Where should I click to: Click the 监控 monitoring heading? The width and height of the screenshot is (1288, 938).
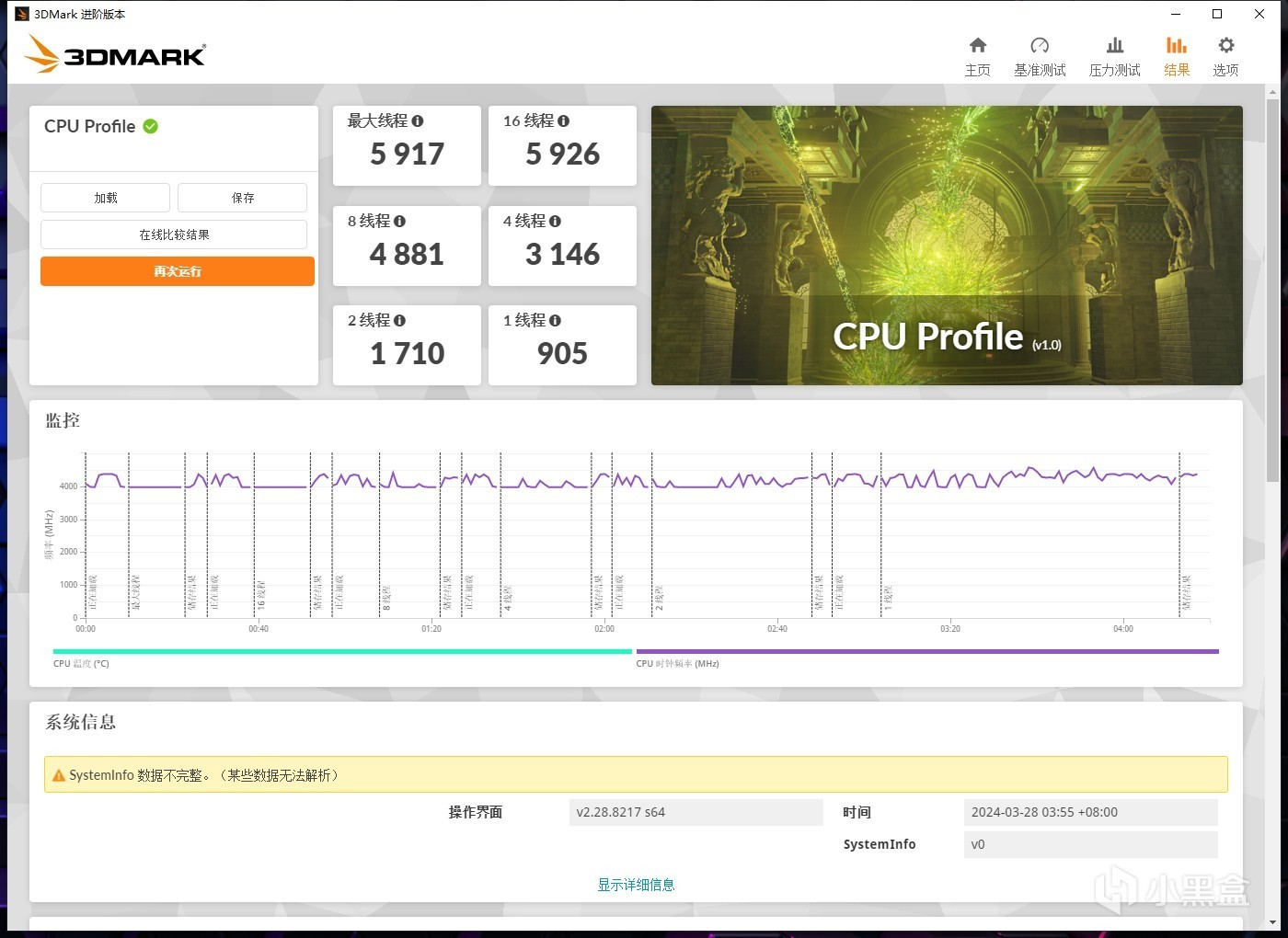[x=63, y=420]
